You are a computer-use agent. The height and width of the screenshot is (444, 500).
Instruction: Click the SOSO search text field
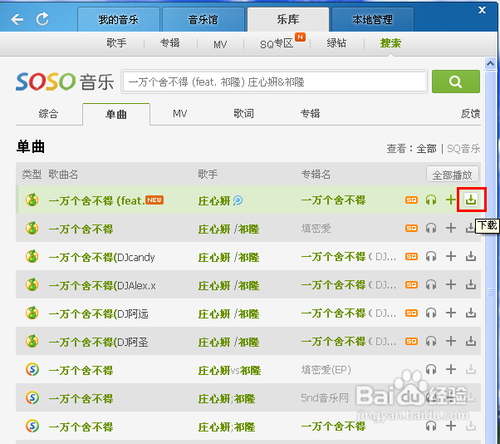pyautogui.click(x=274, y=81)
